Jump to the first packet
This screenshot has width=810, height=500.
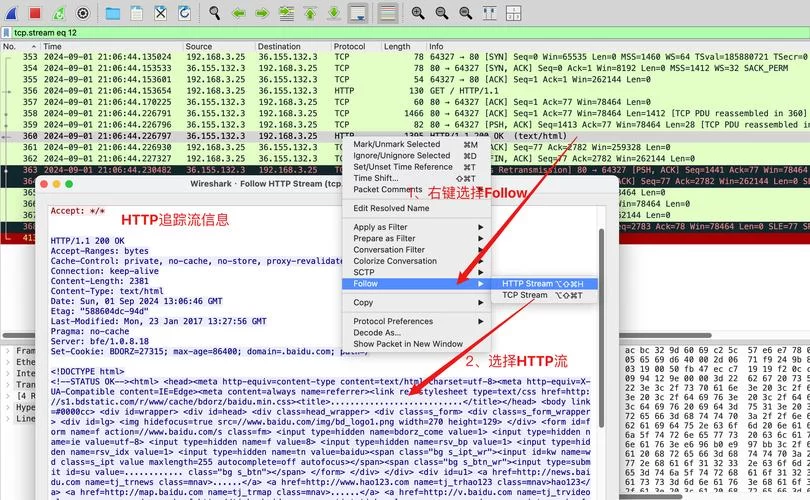[x=310, y=13]
